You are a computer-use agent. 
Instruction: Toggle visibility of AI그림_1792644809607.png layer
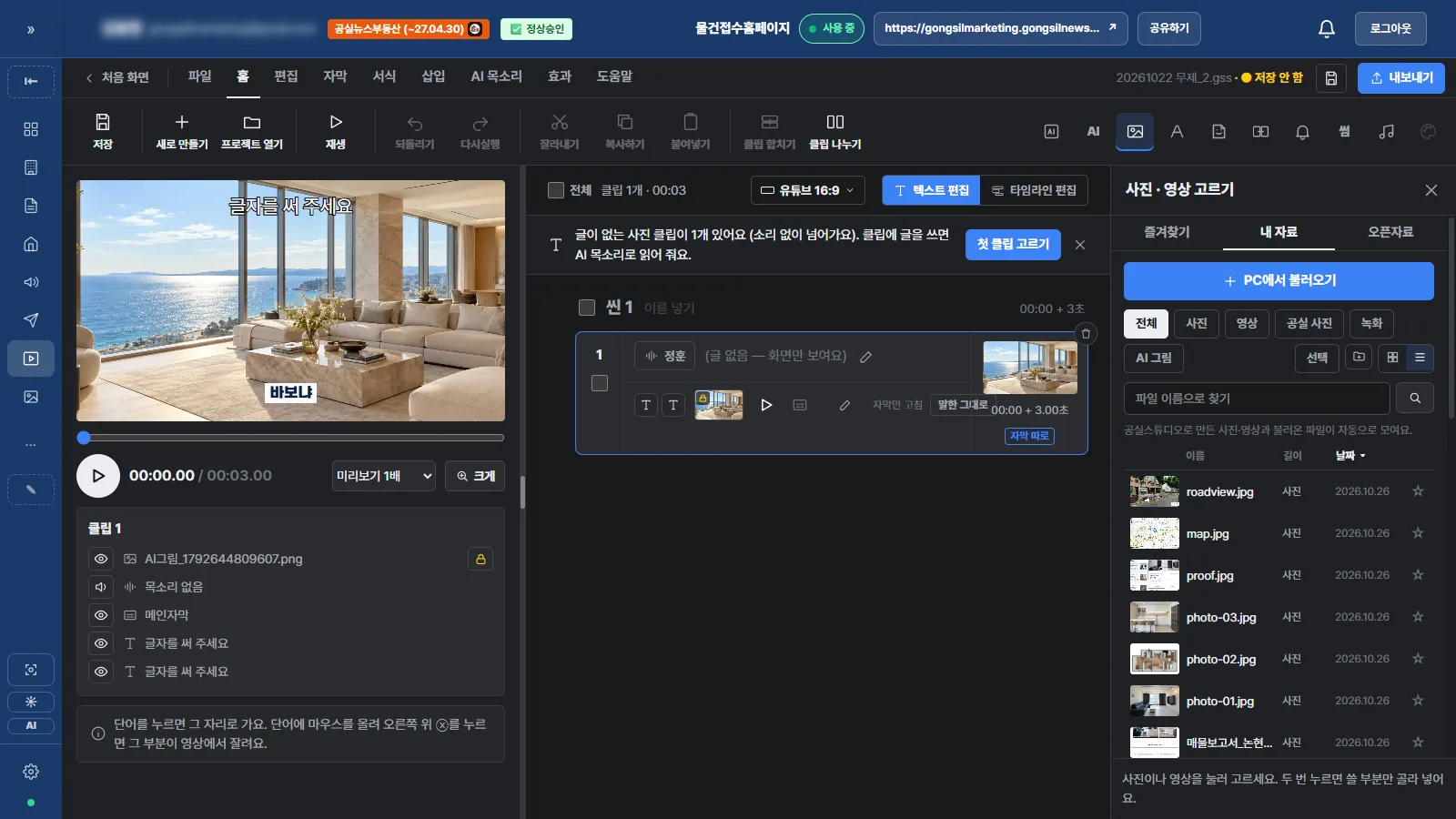click(101, 559)
